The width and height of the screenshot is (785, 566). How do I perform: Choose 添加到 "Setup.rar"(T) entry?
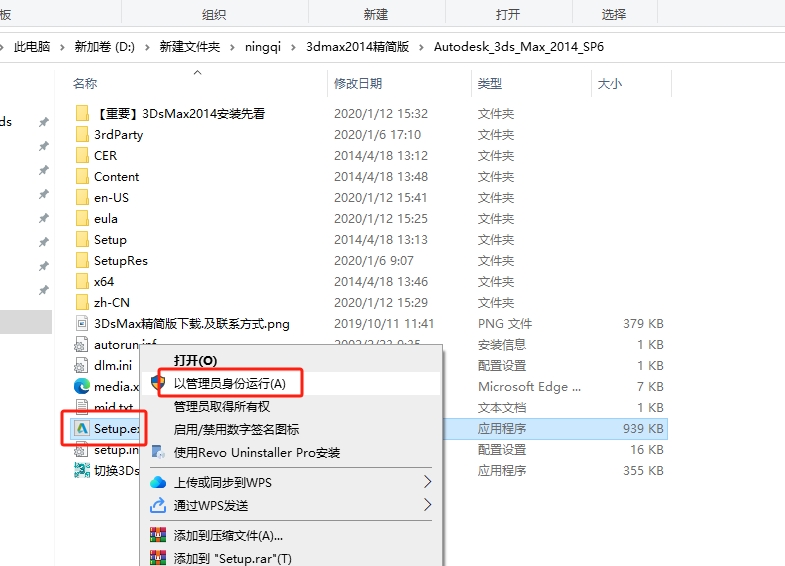[233, 558]
